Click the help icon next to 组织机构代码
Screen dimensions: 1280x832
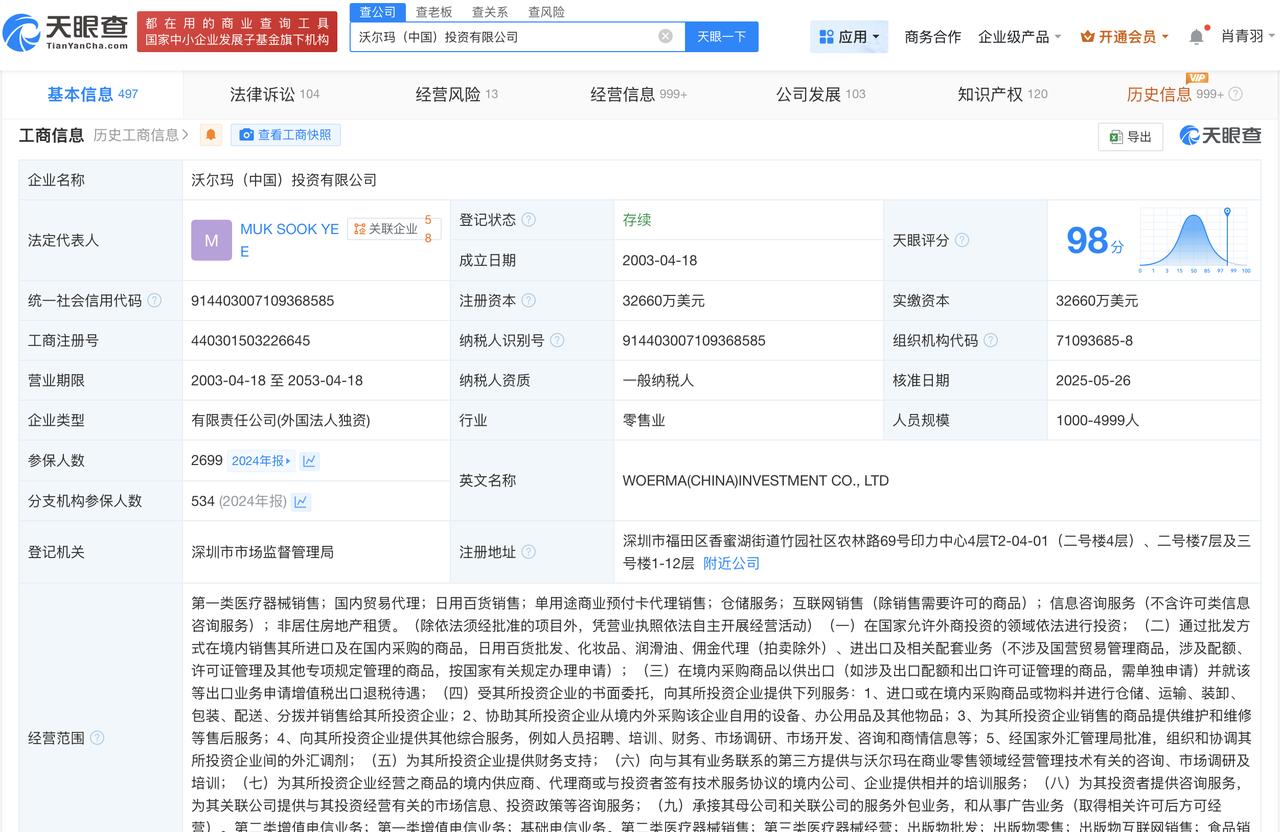[990, 340]
